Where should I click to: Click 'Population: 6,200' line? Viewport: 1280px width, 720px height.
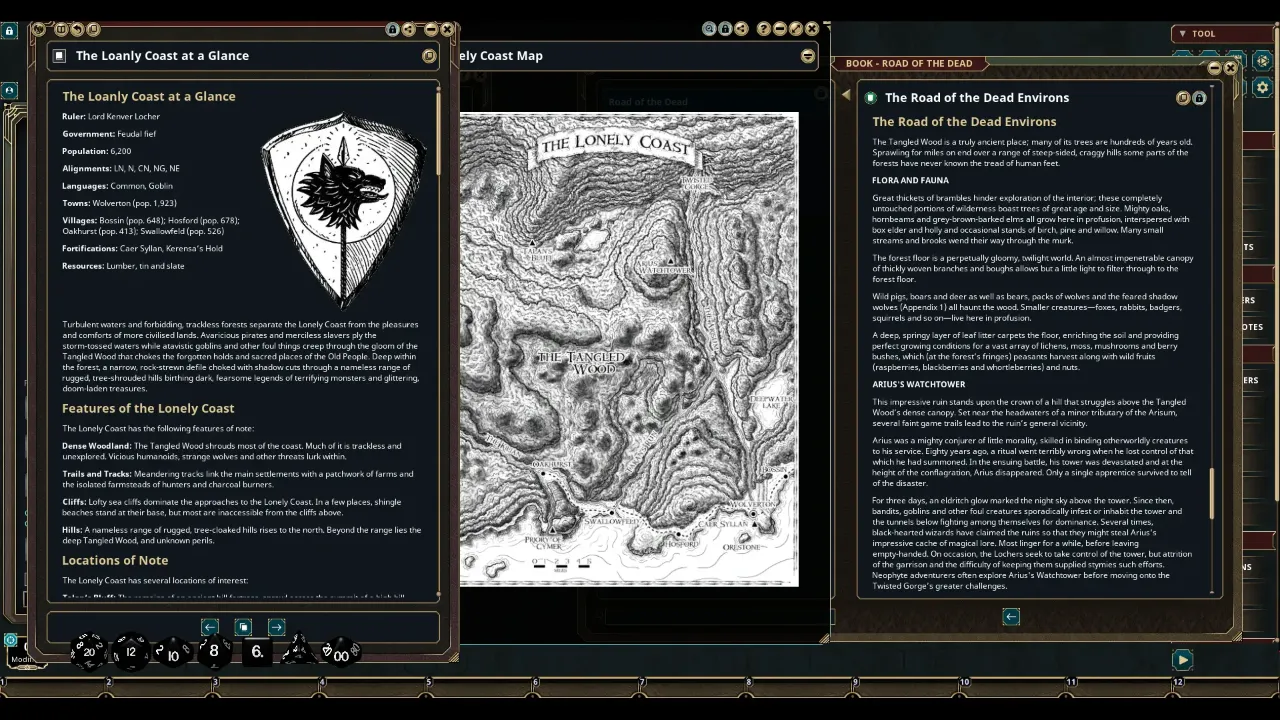click(96, 151)
